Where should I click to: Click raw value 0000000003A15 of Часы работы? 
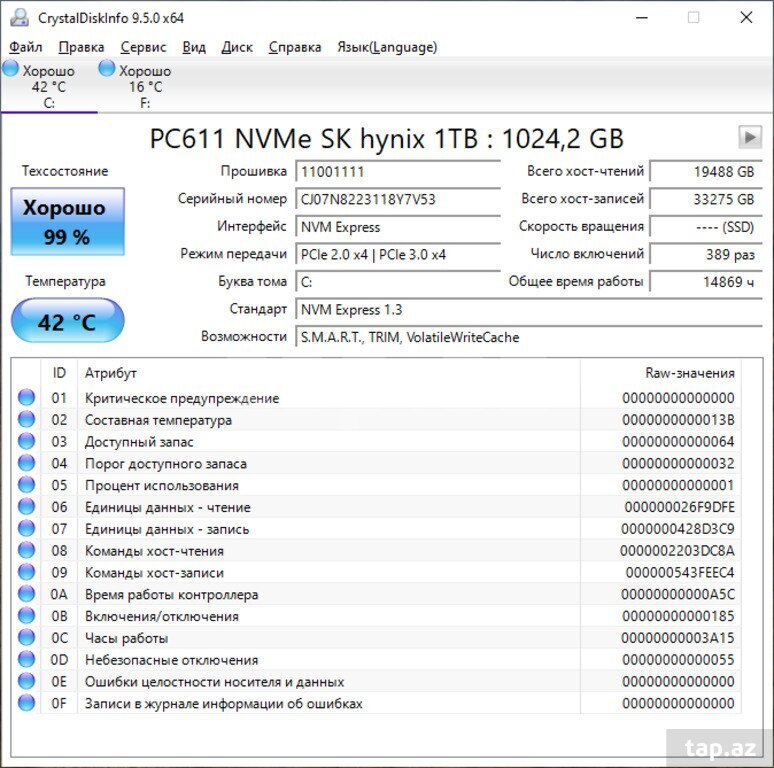pos(678,638)
